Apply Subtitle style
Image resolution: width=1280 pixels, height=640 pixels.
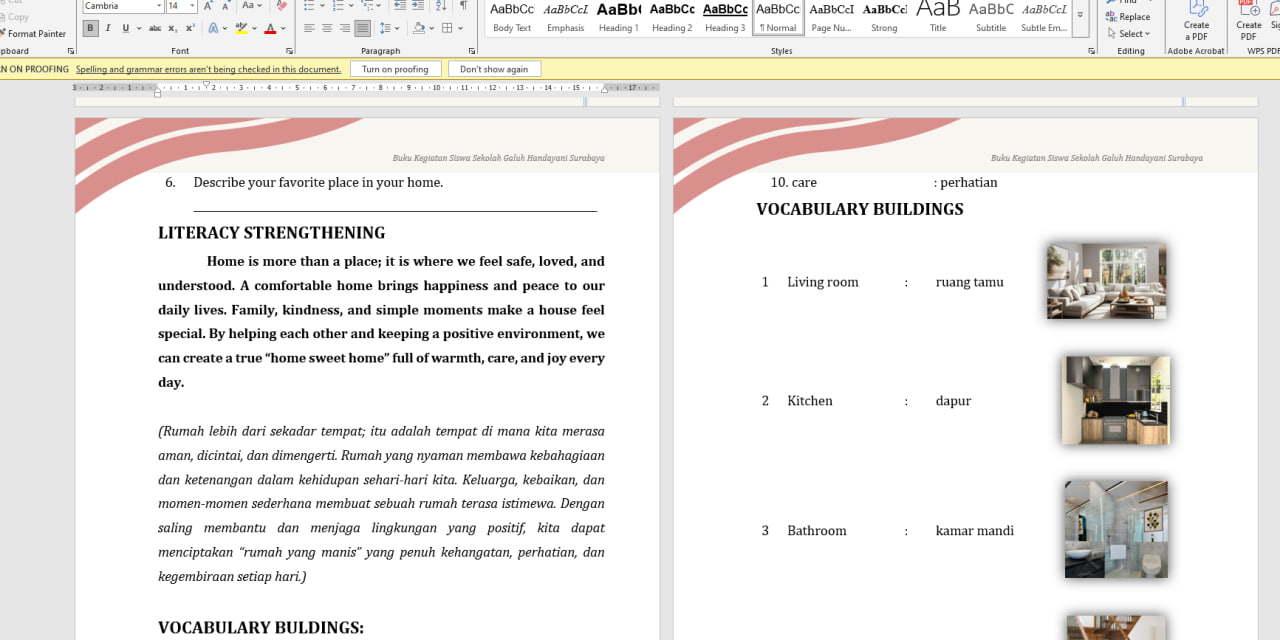[991, 17]
